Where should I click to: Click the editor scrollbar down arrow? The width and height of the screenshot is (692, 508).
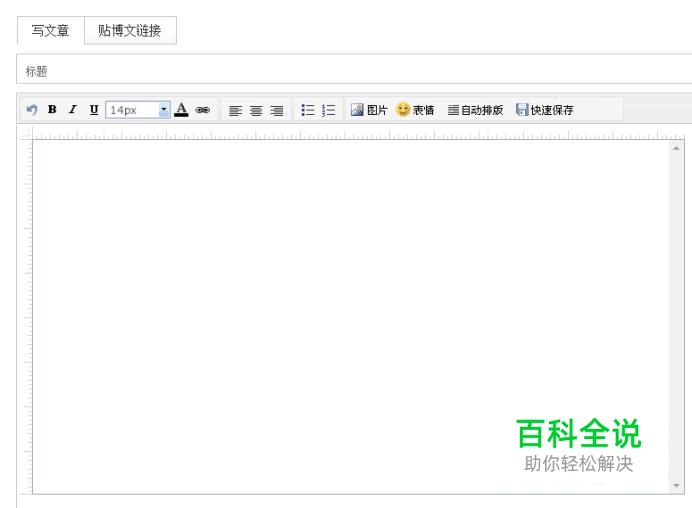[x=676, y=485]
